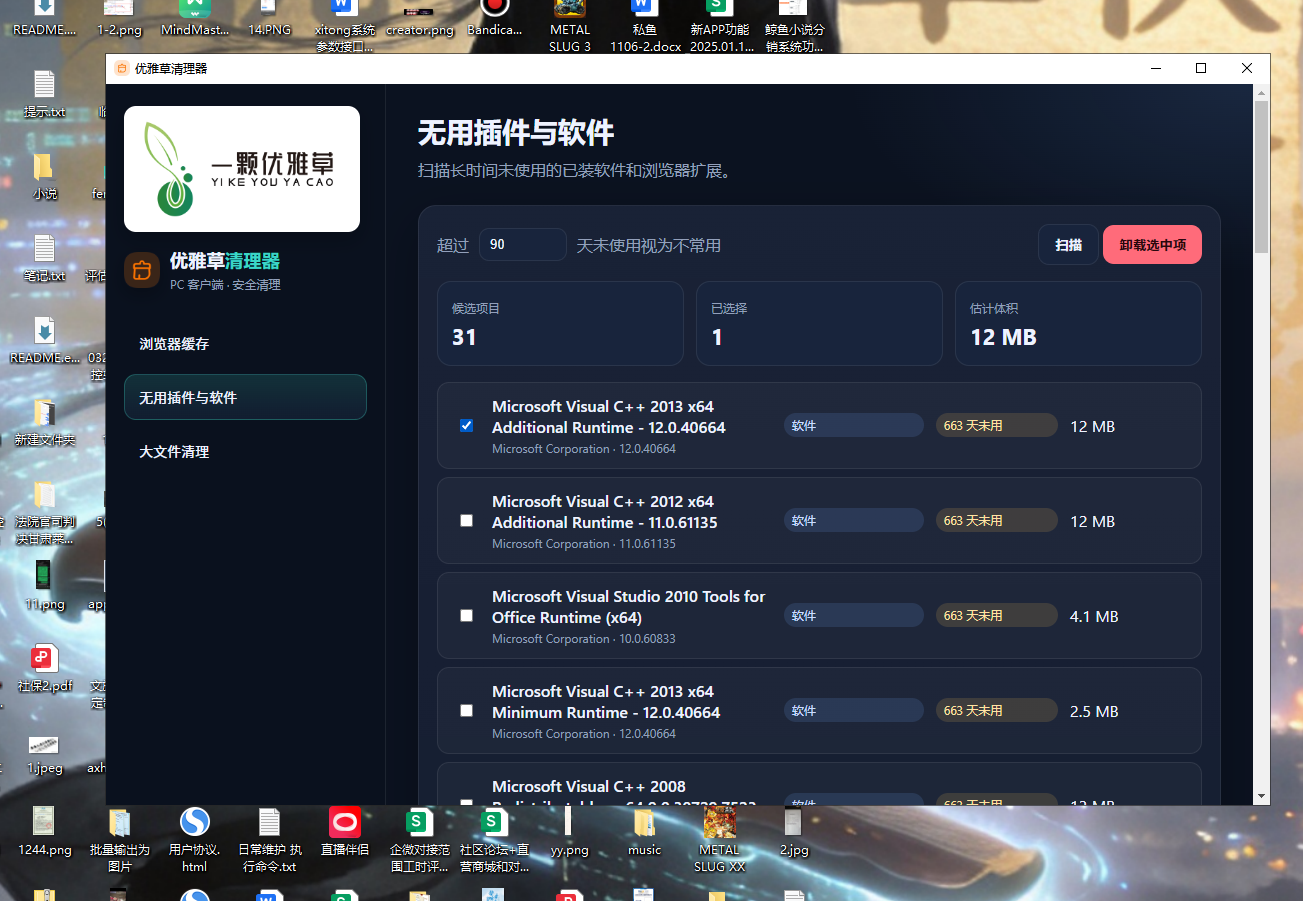This screenshot has width=1303, height=901.
Task: Switch to 浏览器缓存 in the sidebar
Action: (x=245, y=344)
